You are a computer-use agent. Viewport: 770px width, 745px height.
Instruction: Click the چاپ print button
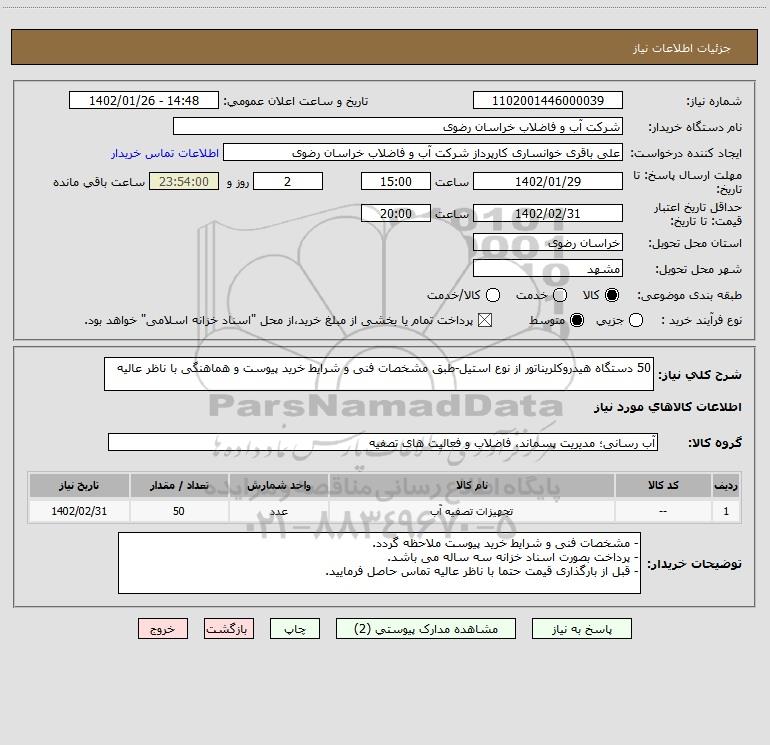[x=295, y=629]
